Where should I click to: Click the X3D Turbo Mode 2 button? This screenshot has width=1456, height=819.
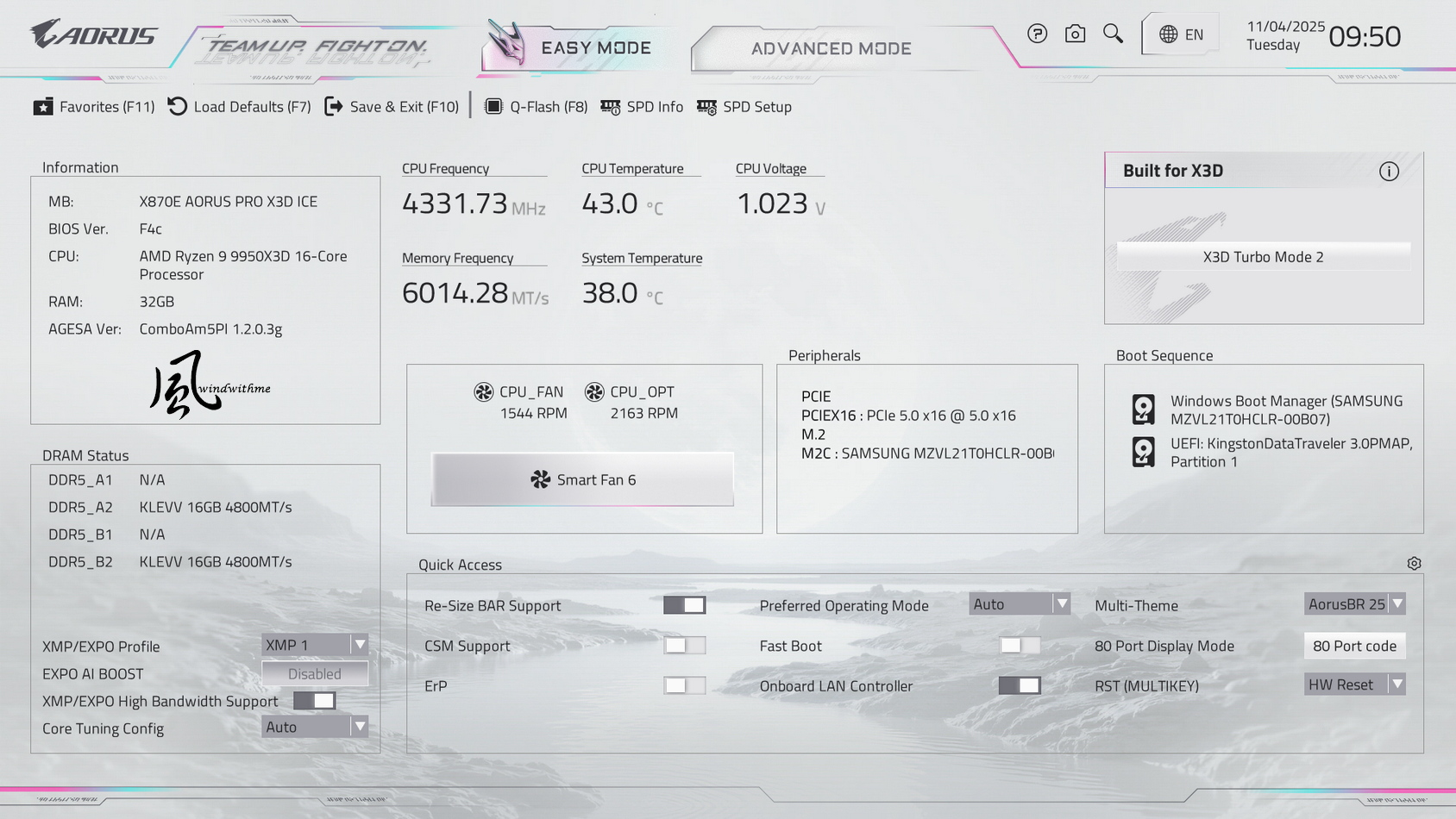1264,257
